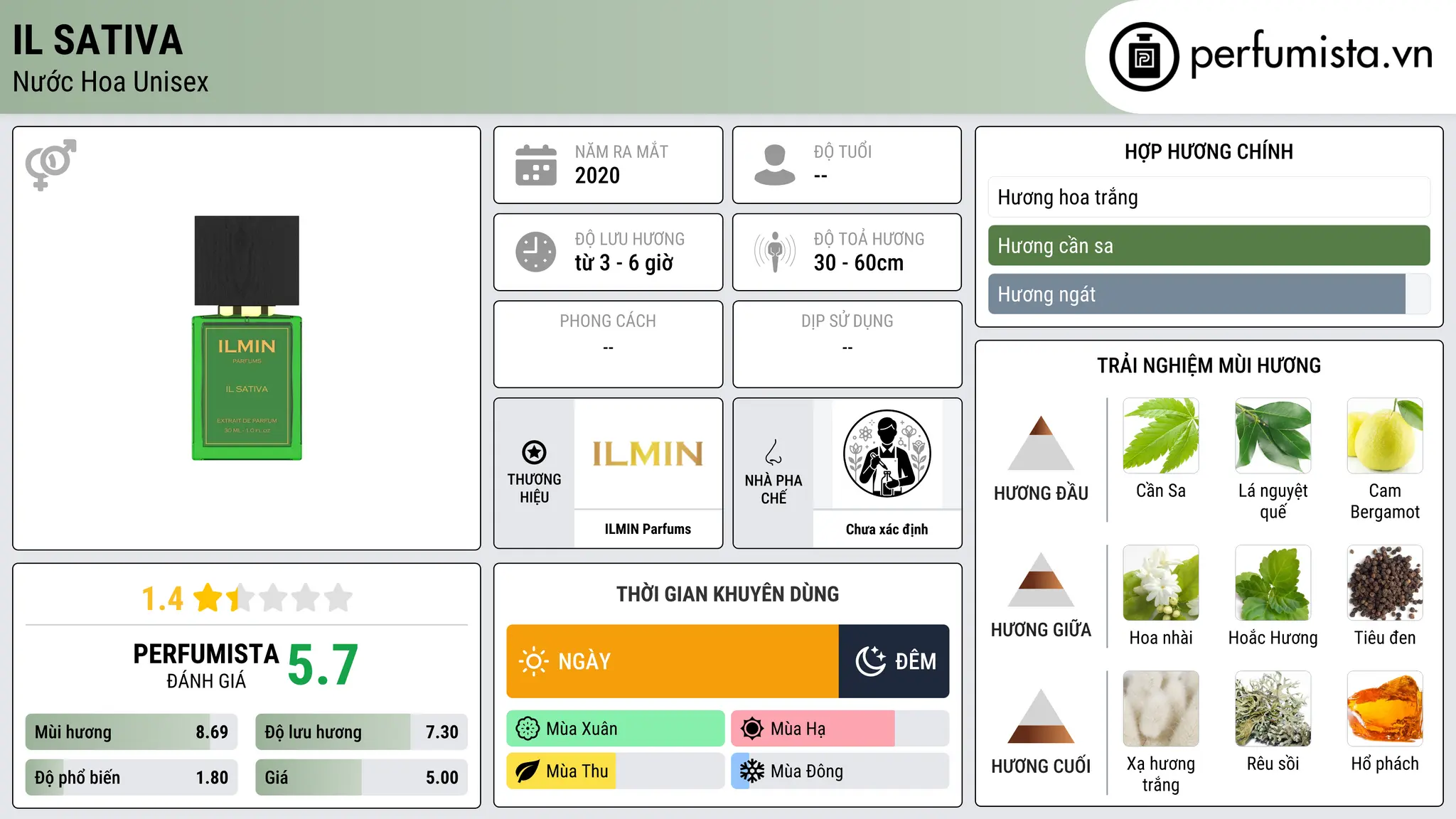Click the IL SATIVA title
The image size is (1456, 819).
pyautogui.click(x=98, y=40)
